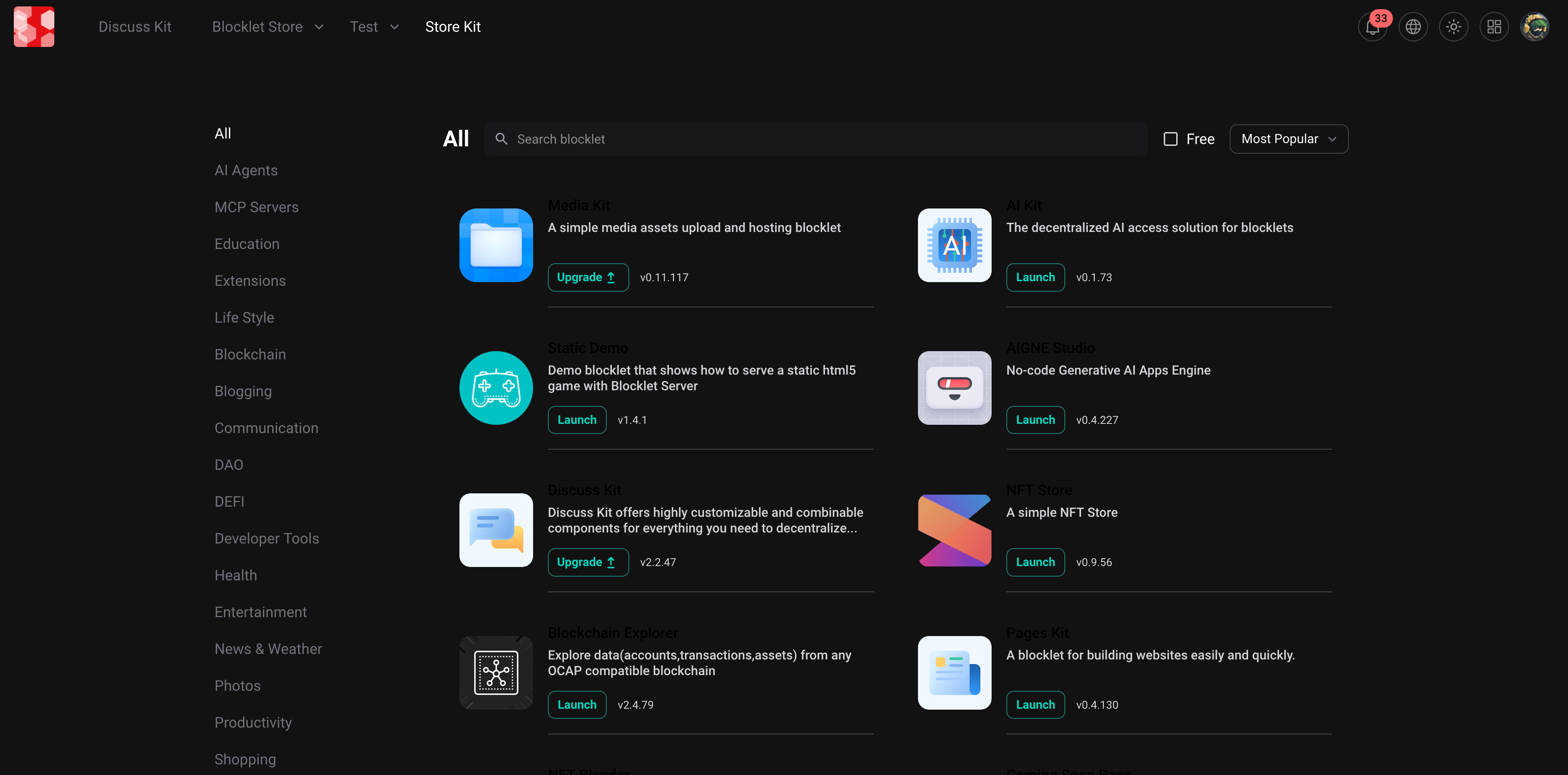This screenshot has width=1568, height=775.
Task: Click the Search blocklet field
Action: tap(816, 139)
